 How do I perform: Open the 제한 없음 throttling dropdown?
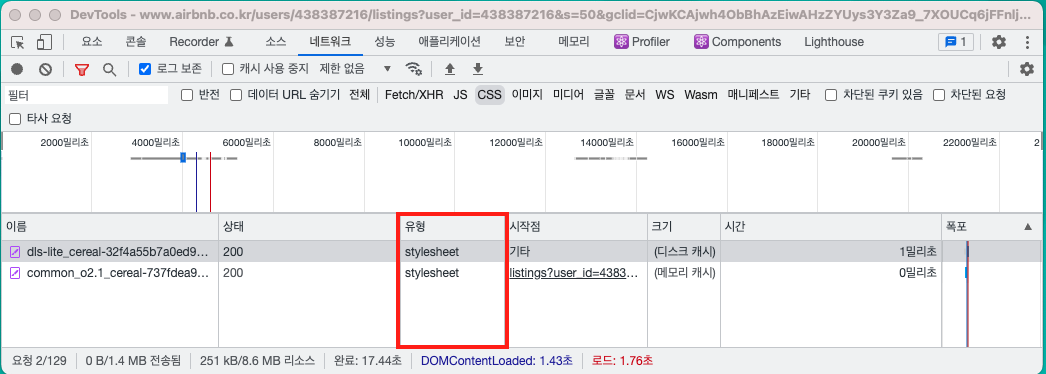(355, 69)
